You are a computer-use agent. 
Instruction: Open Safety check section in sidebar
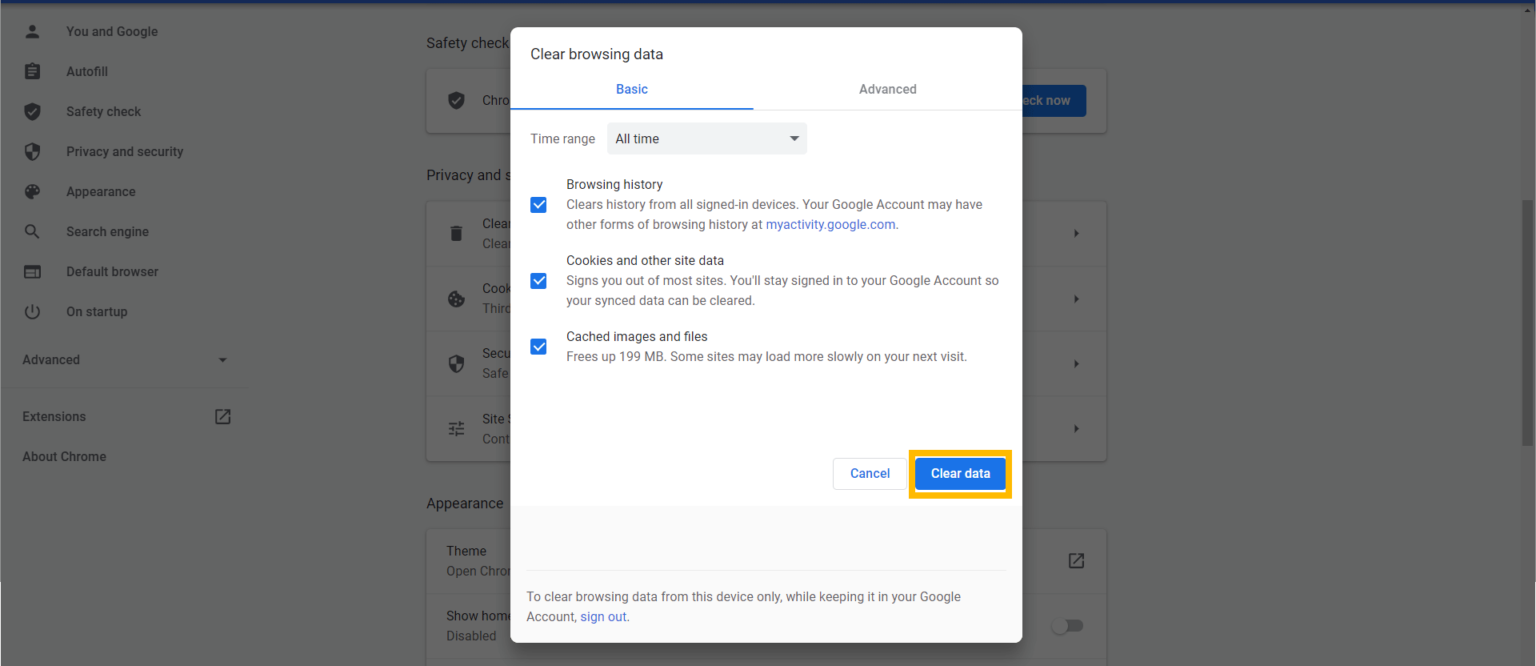[103, 111]
